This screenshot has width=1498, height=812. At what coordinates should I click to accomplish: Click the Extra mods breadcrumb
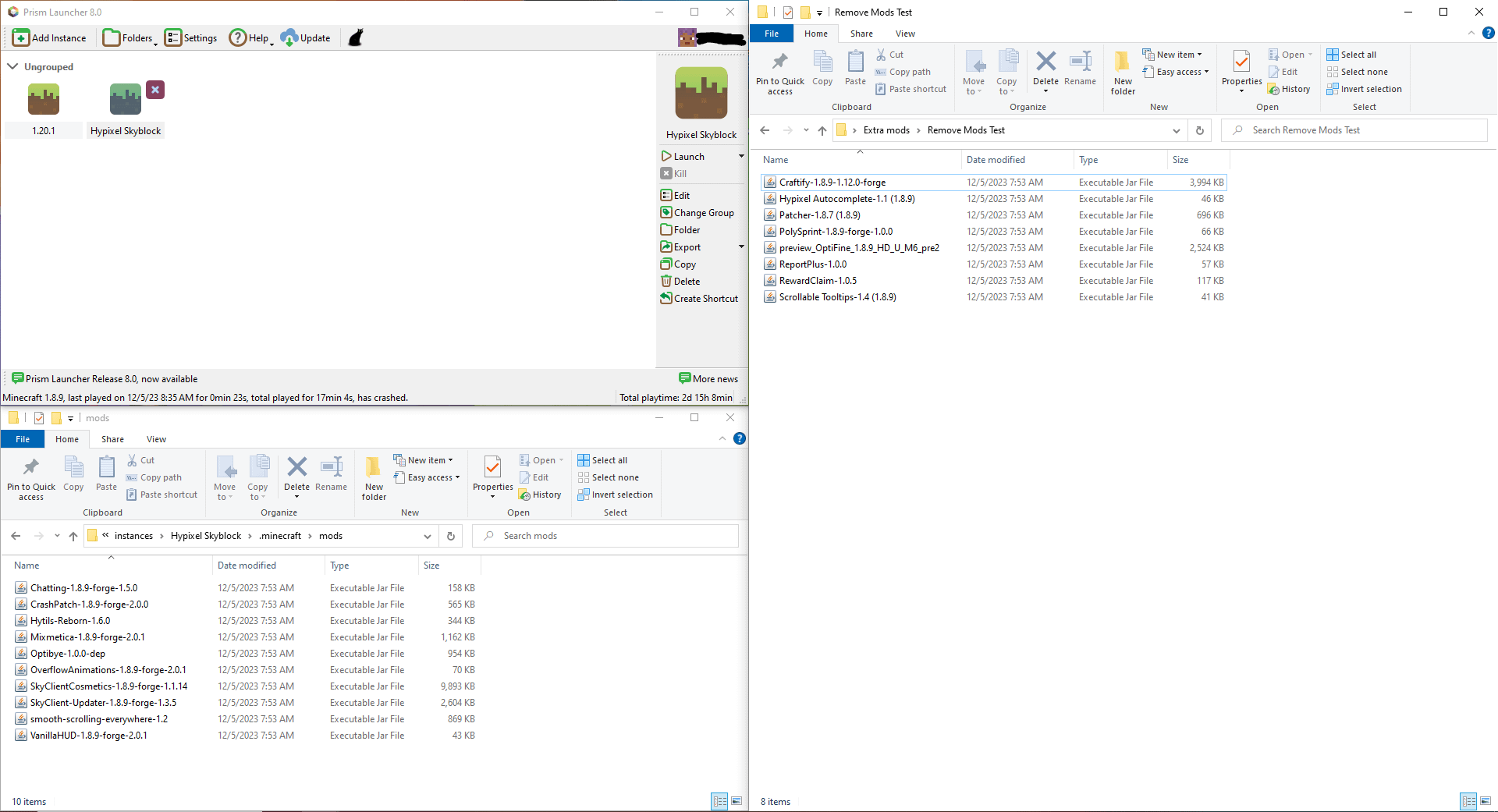point(886,130)
